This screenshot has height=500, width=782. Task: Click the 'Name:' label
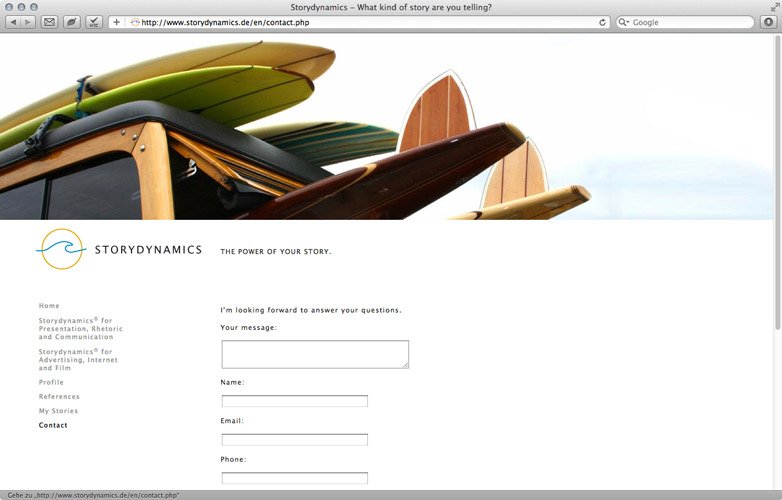pos(232,382)
